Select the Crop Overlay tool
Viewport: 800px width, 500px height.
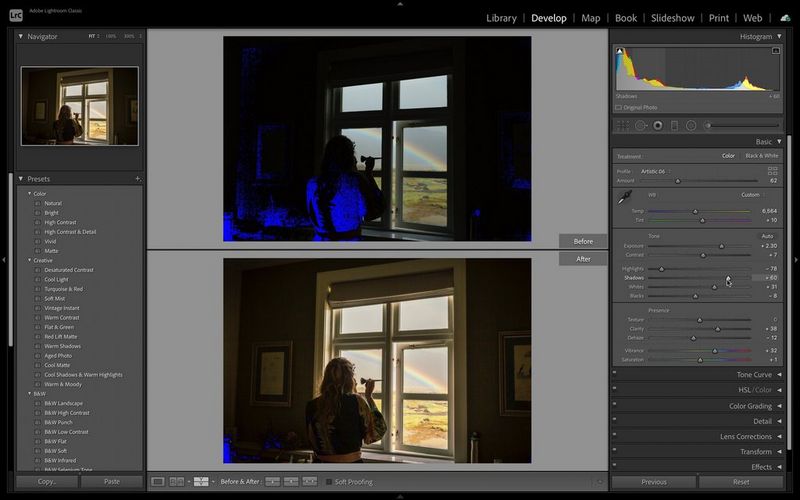623,125
